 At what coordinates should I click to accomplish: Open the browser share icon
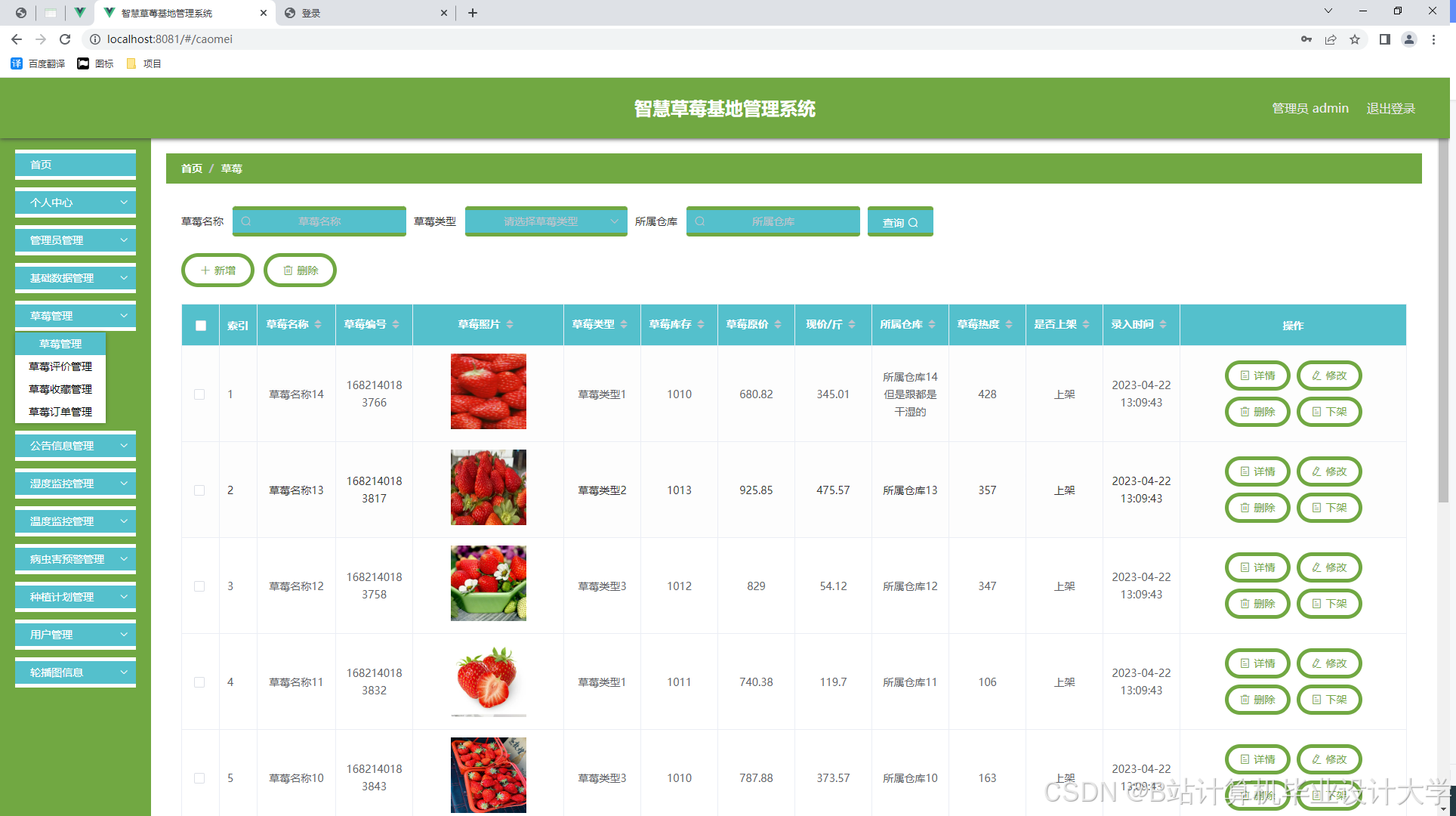1331,39
